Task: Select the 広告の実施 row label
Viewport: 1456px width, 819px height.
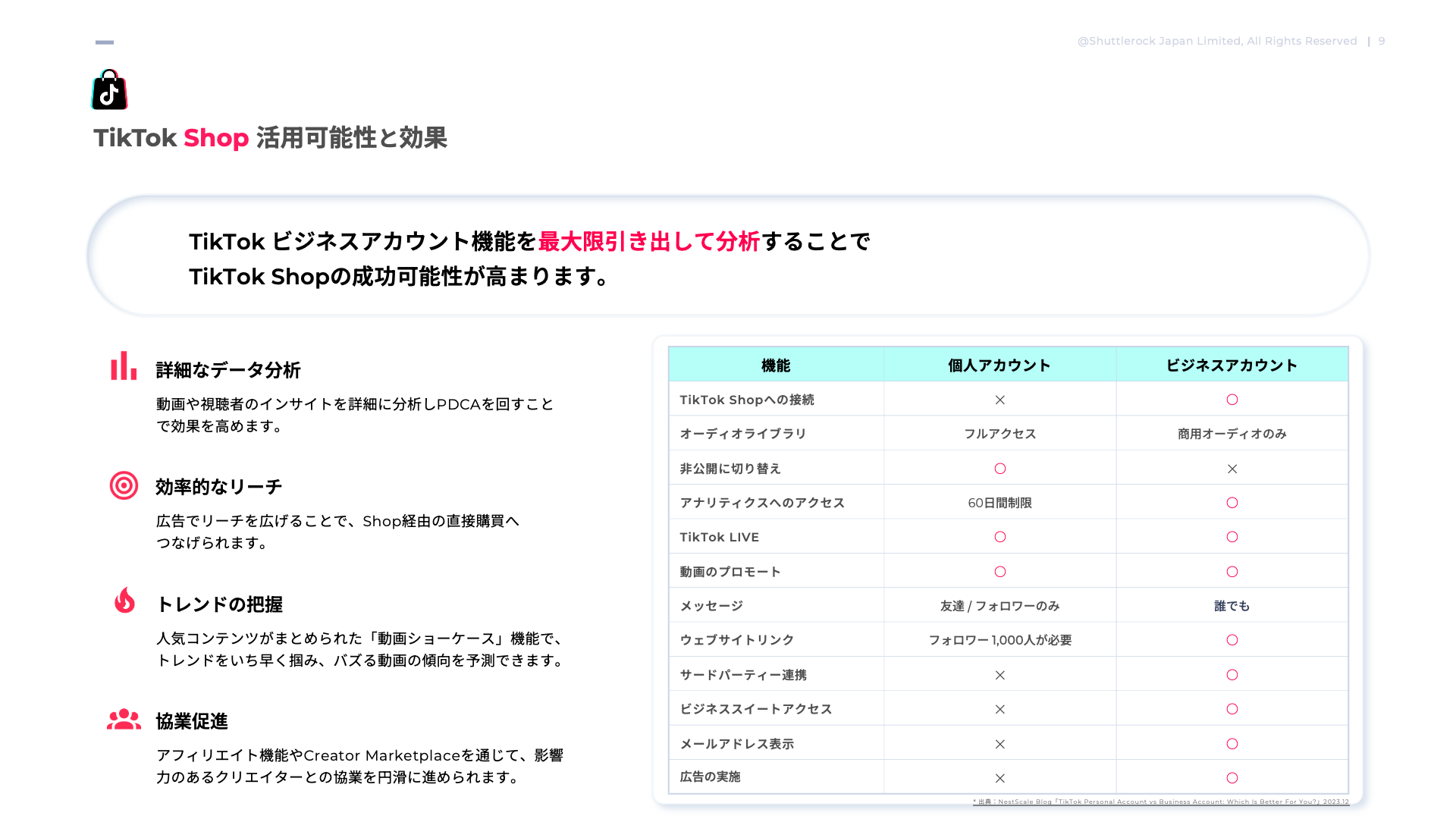Action: click(711, 777)
